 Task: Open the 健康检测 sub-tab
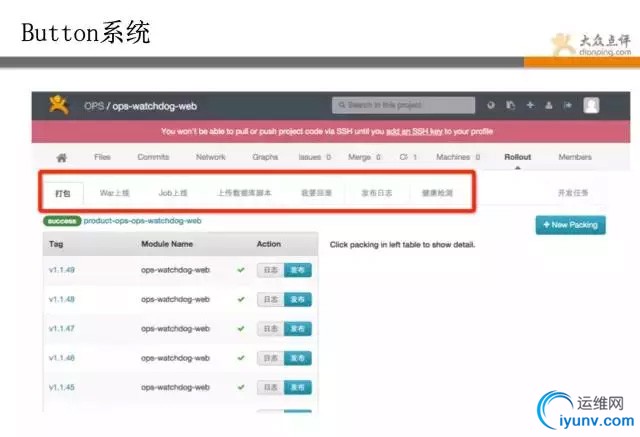tap(437, 193)
